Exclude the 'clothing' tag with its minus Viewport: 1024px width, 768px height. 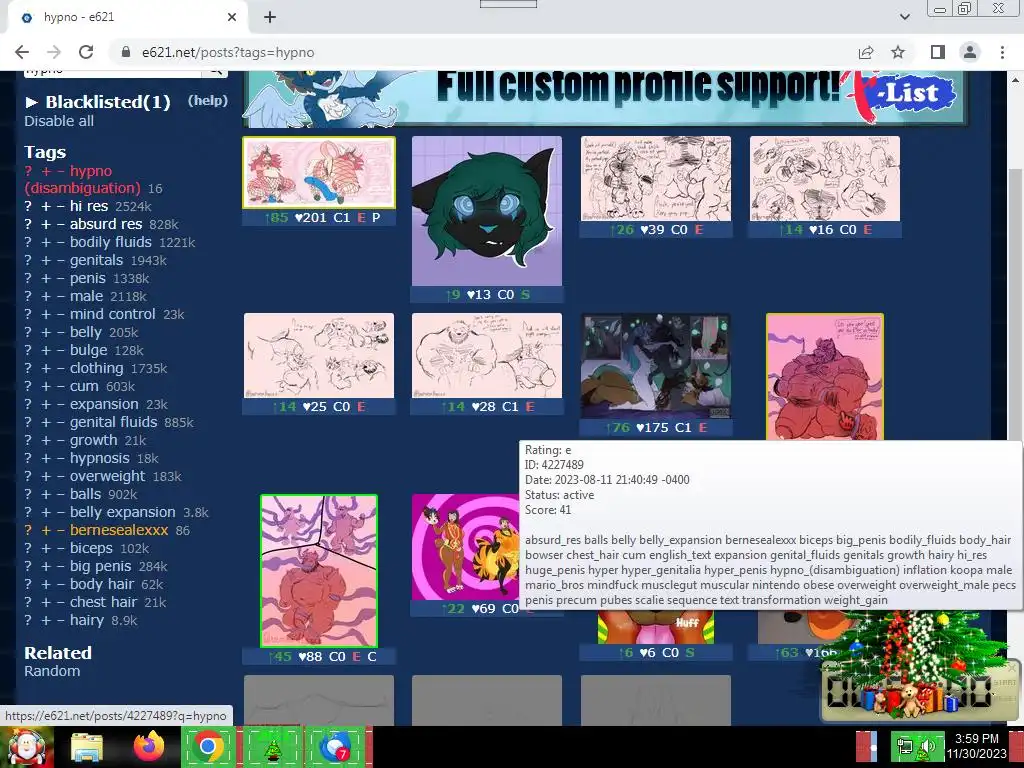(60, 368)
